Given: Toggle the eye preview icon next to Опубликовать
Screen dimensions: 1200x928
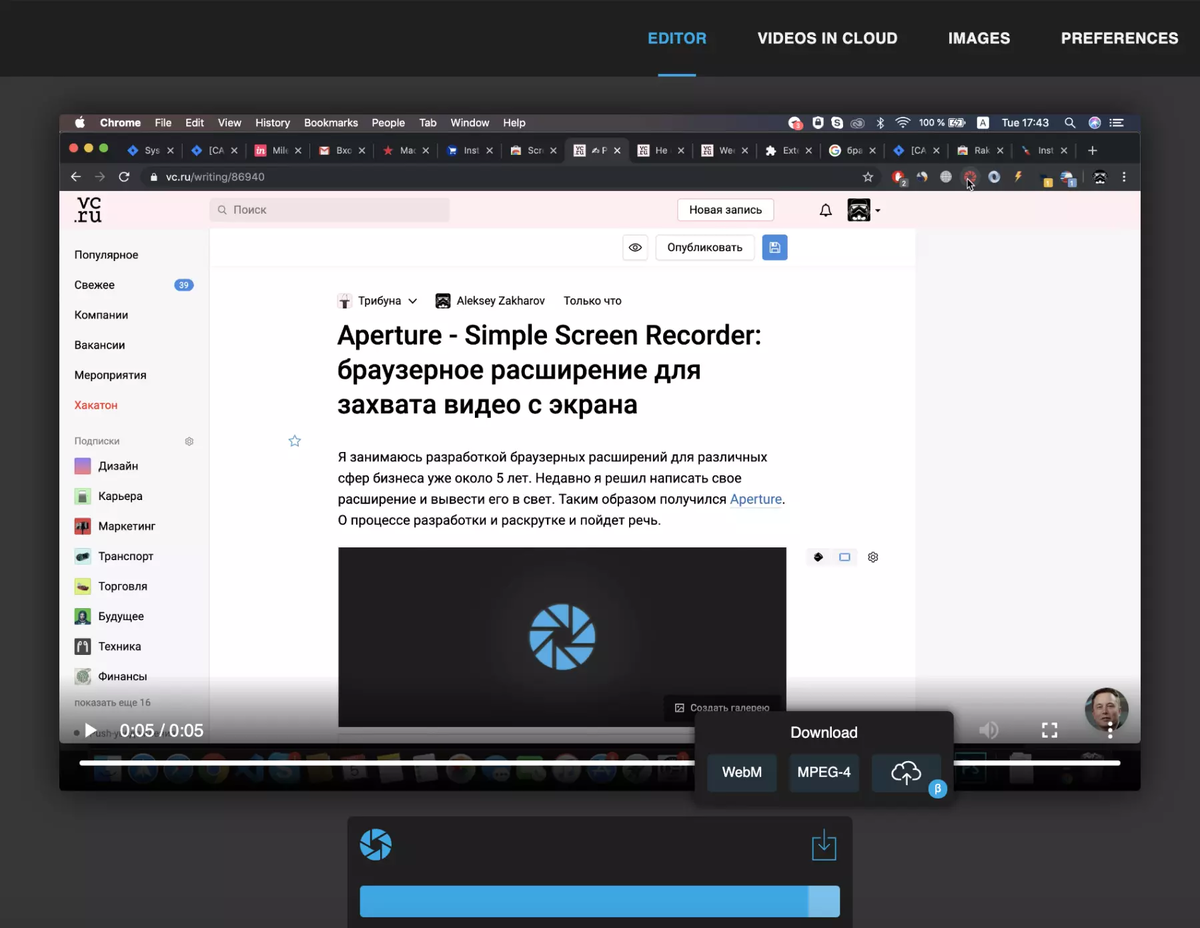Looking at the screenshot, I should [635, 247].
